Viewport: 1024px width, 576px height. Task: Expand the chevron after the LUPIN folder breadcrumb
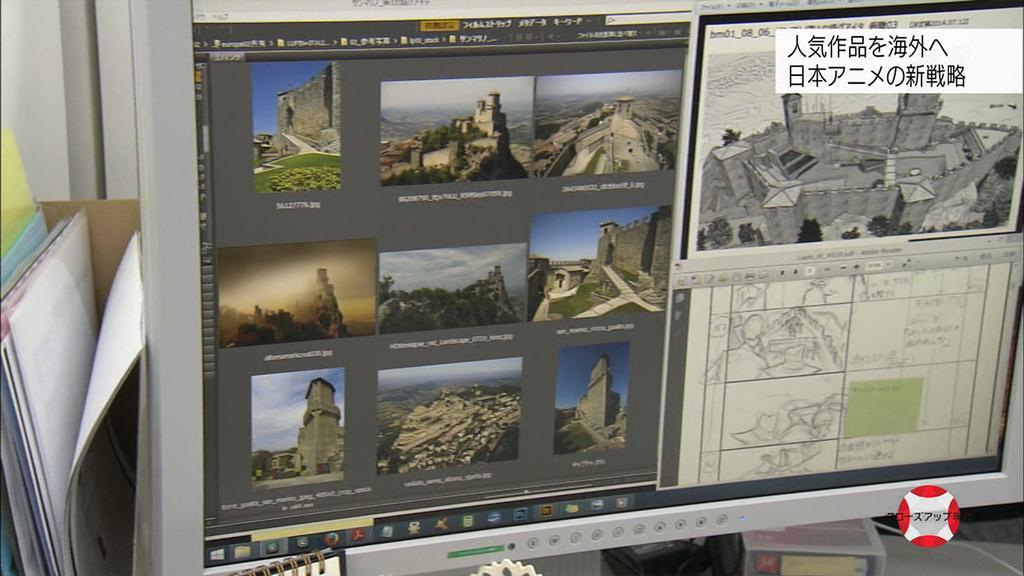click(335, 42)
